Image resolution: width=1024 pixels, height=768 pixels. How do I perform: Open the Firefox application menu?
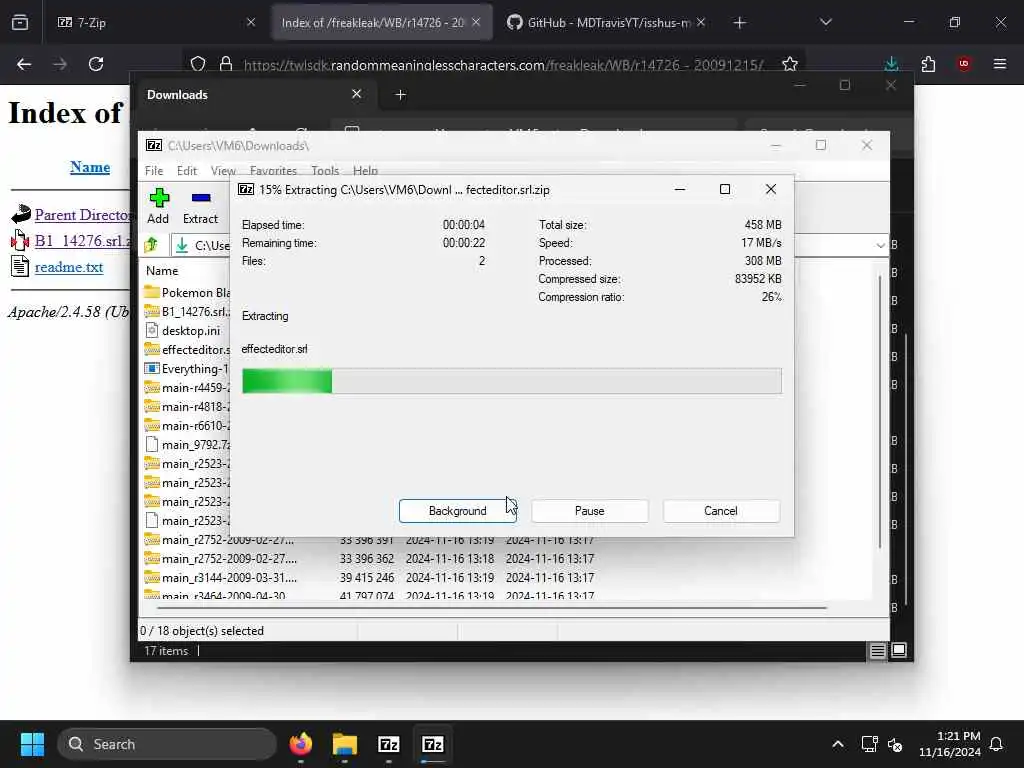pos(1000,64)
